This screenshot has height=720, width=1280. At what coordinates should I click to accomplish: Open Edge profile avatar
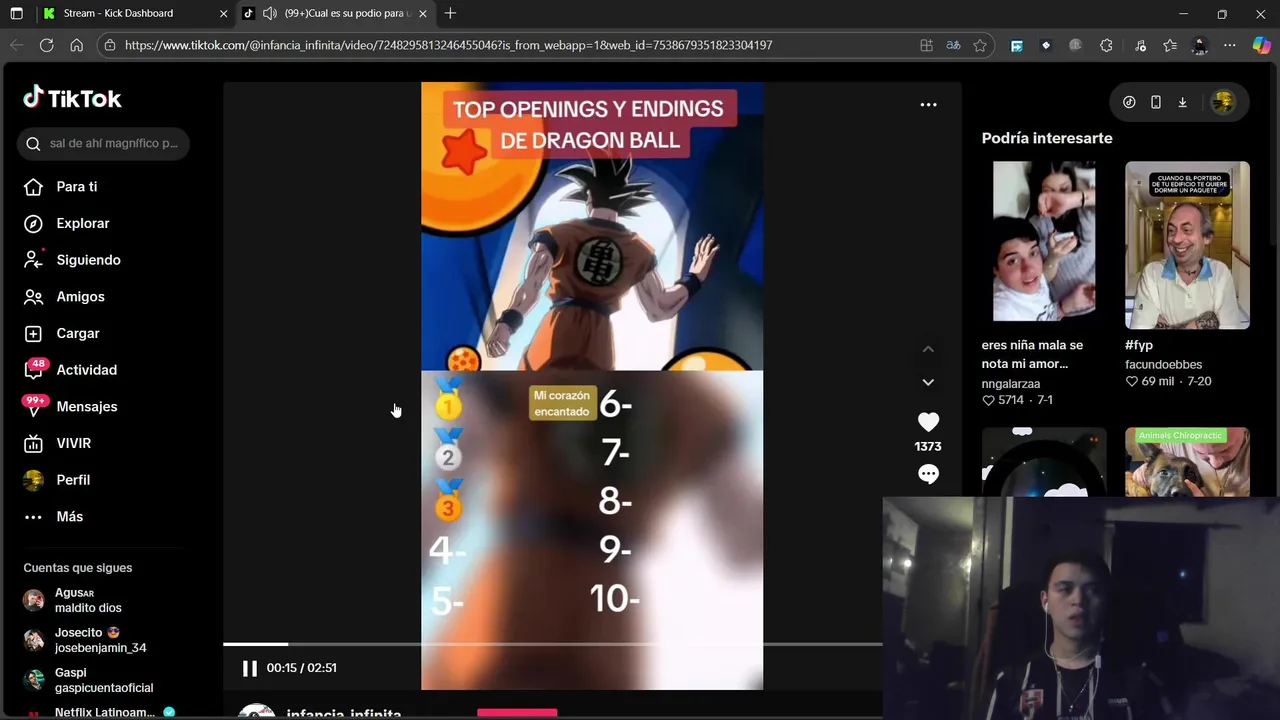coord(1200,45)
